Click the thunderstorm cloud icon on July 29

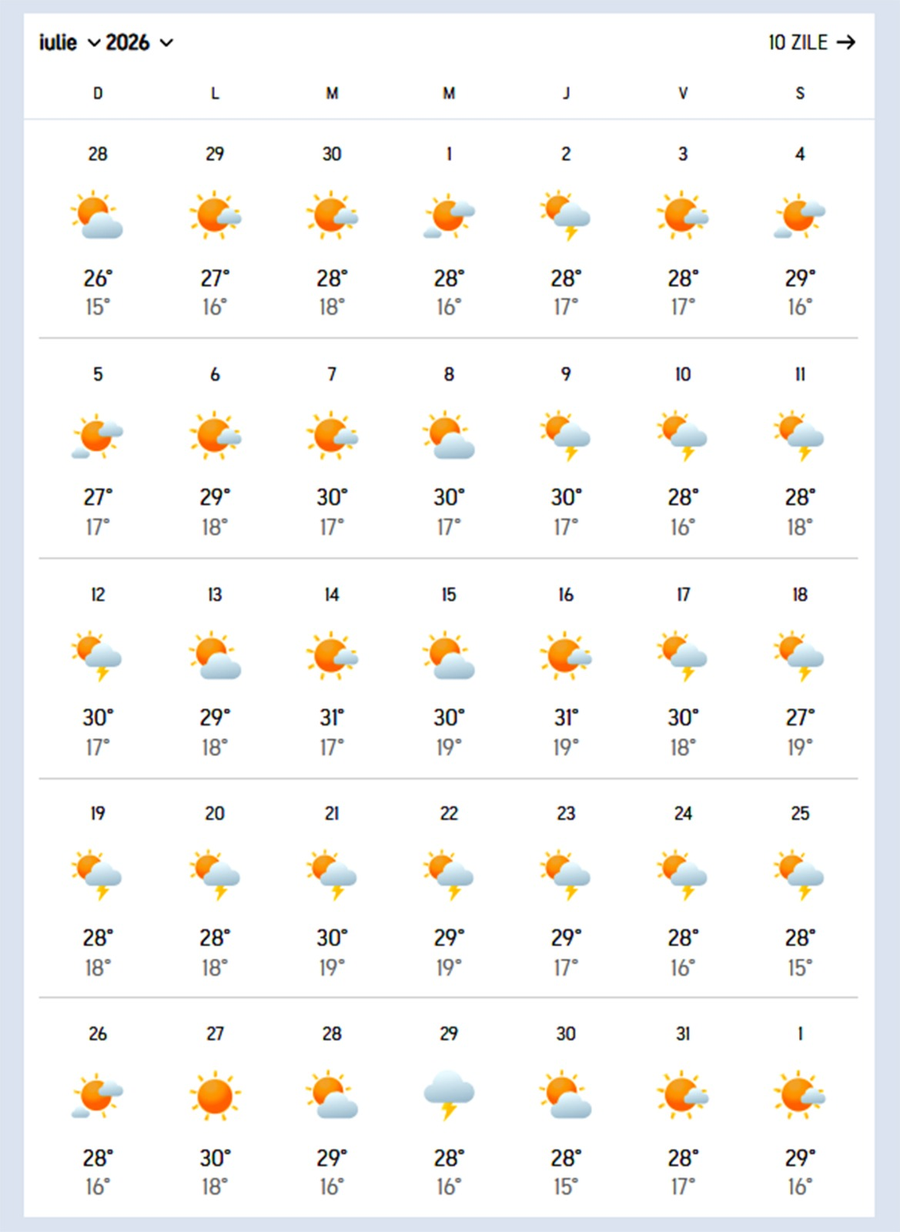(449, 1094)
